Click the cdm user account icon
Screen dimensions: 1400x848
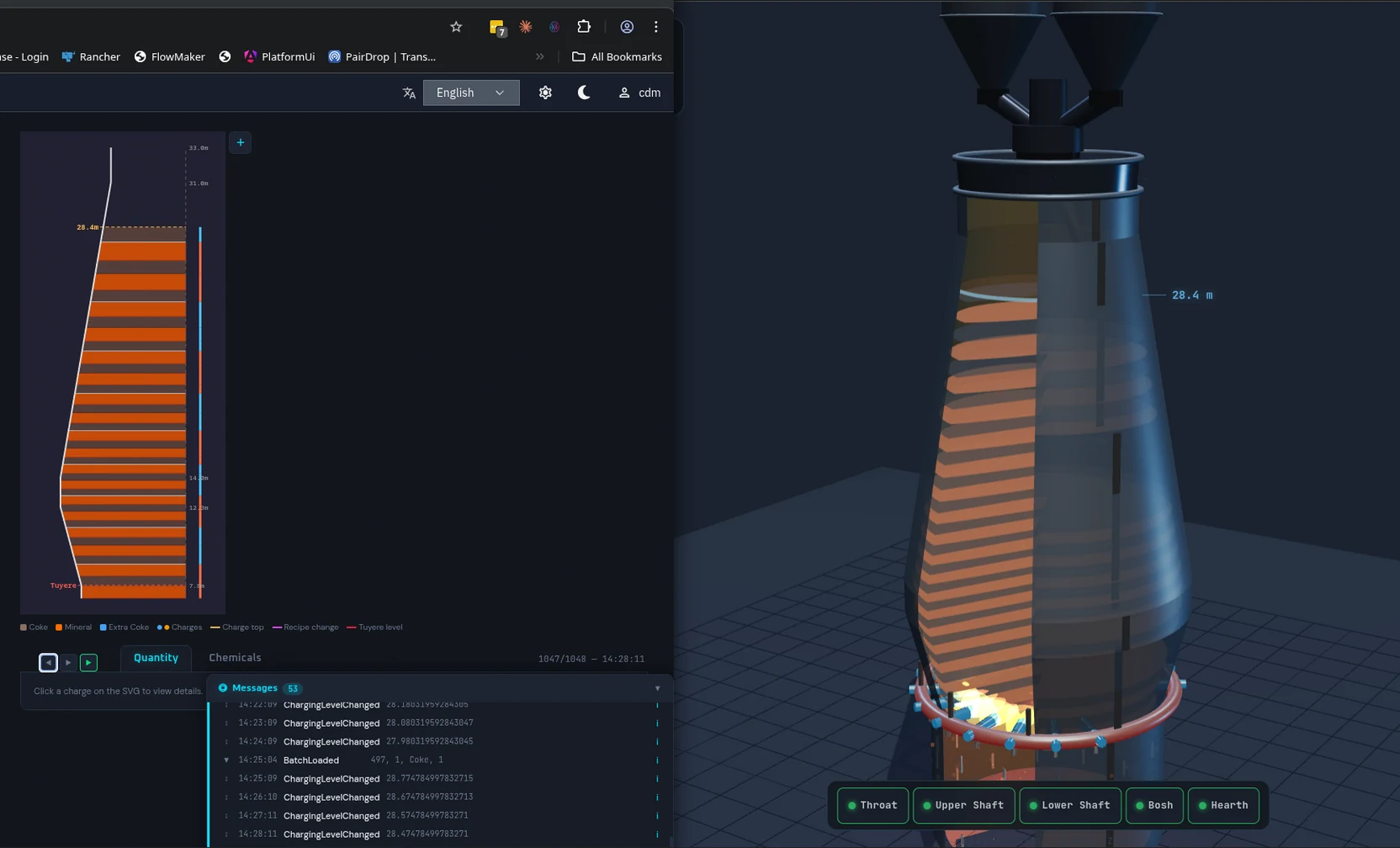click(x=624, y=93)
